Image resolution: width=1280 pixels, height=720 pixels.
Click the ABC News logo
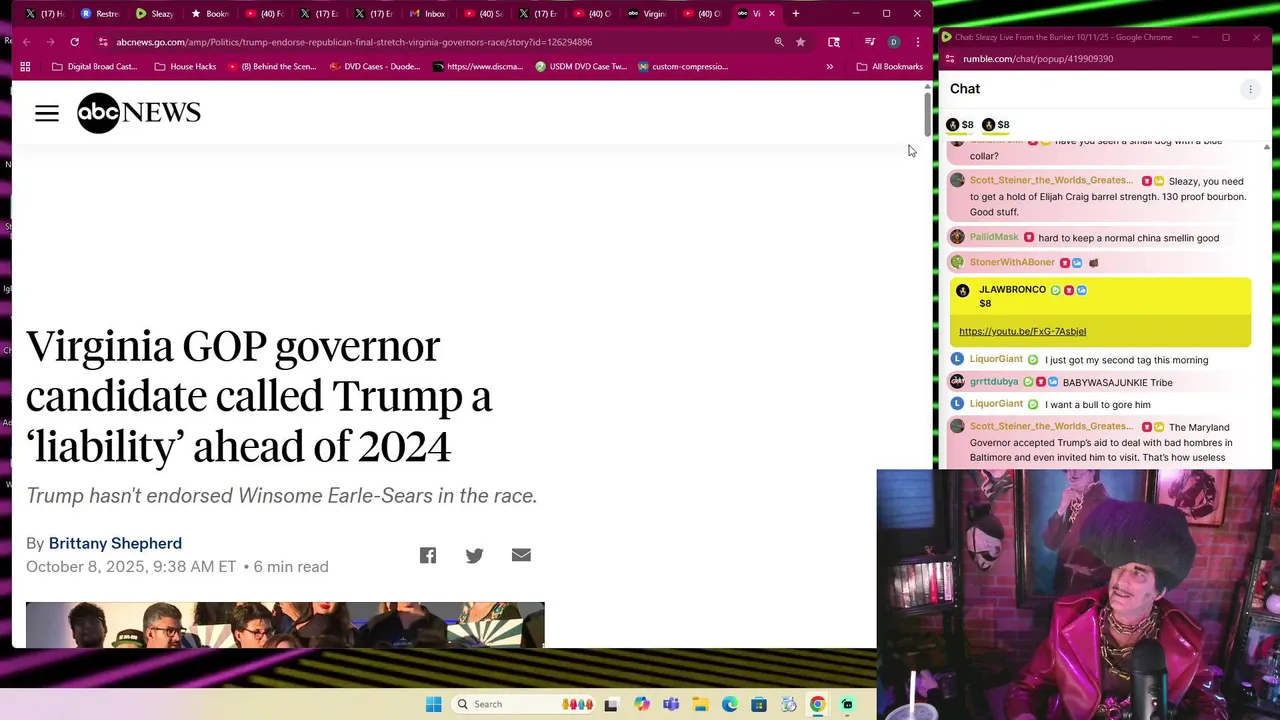point(139,113)
